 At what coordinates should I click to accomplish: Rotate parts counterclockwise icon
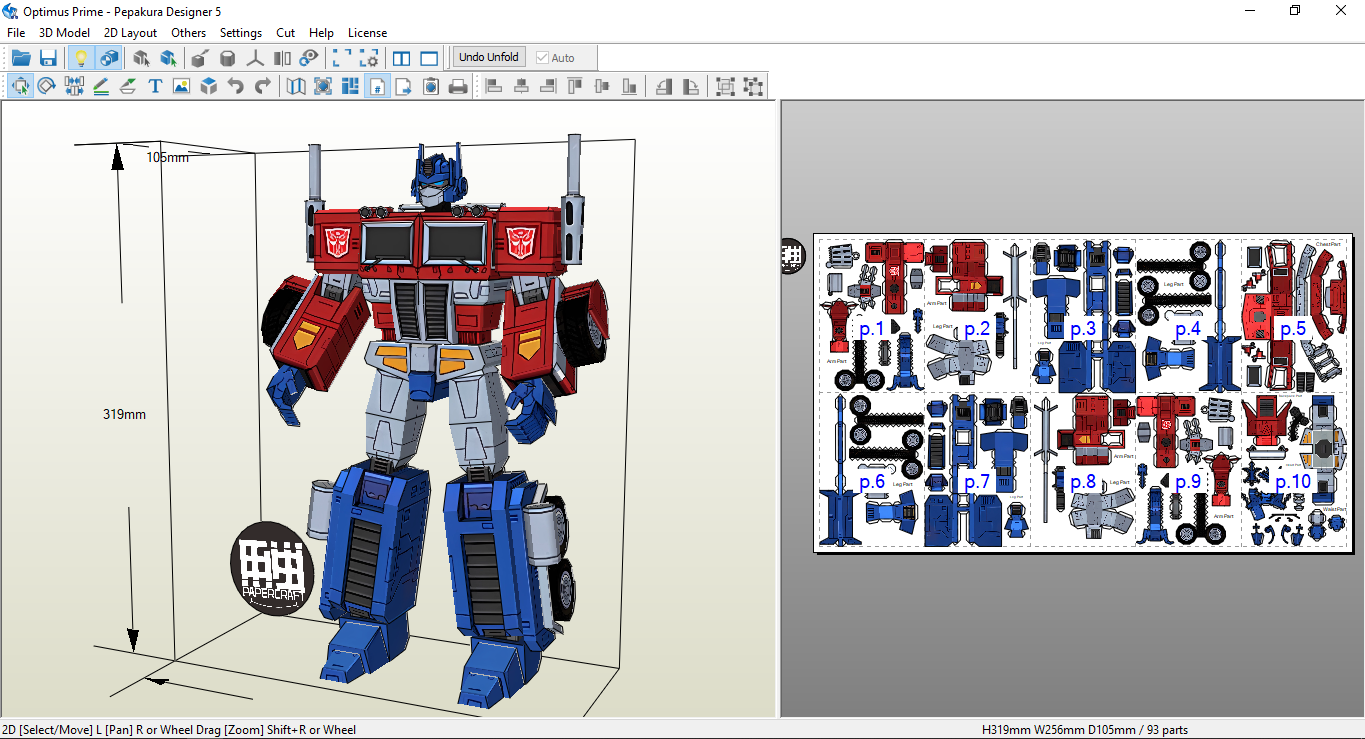pyautogui.click(x=664, y=86)
